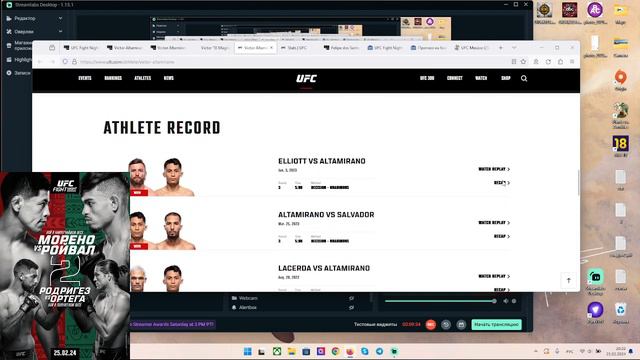Adjust the Streamlabs mixer volume slider
Viewport: 640px width, 360px height.
(440, 301)
